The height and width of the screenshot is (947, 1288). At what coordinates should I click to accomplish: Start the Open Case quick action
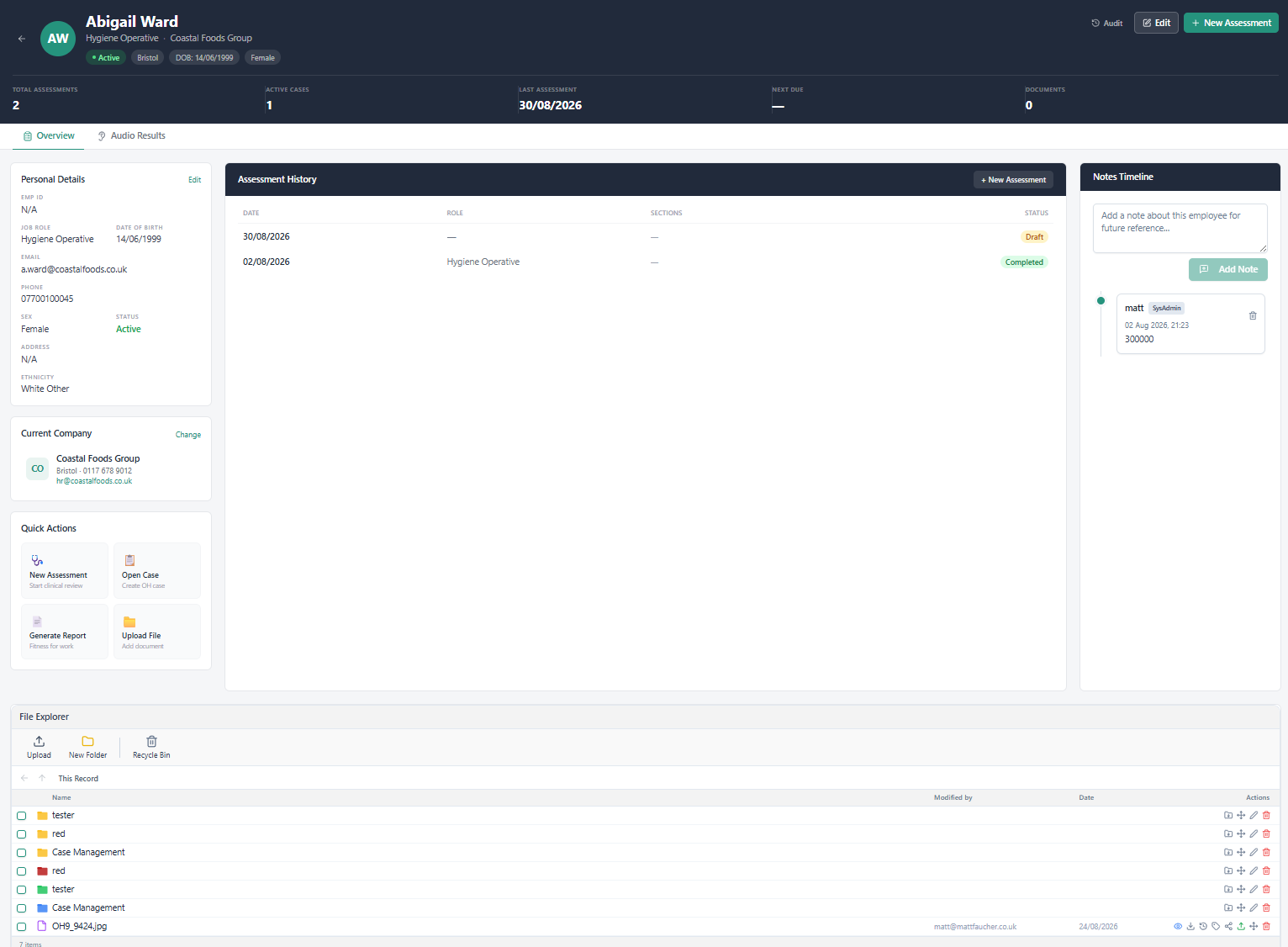coord(157,570)
